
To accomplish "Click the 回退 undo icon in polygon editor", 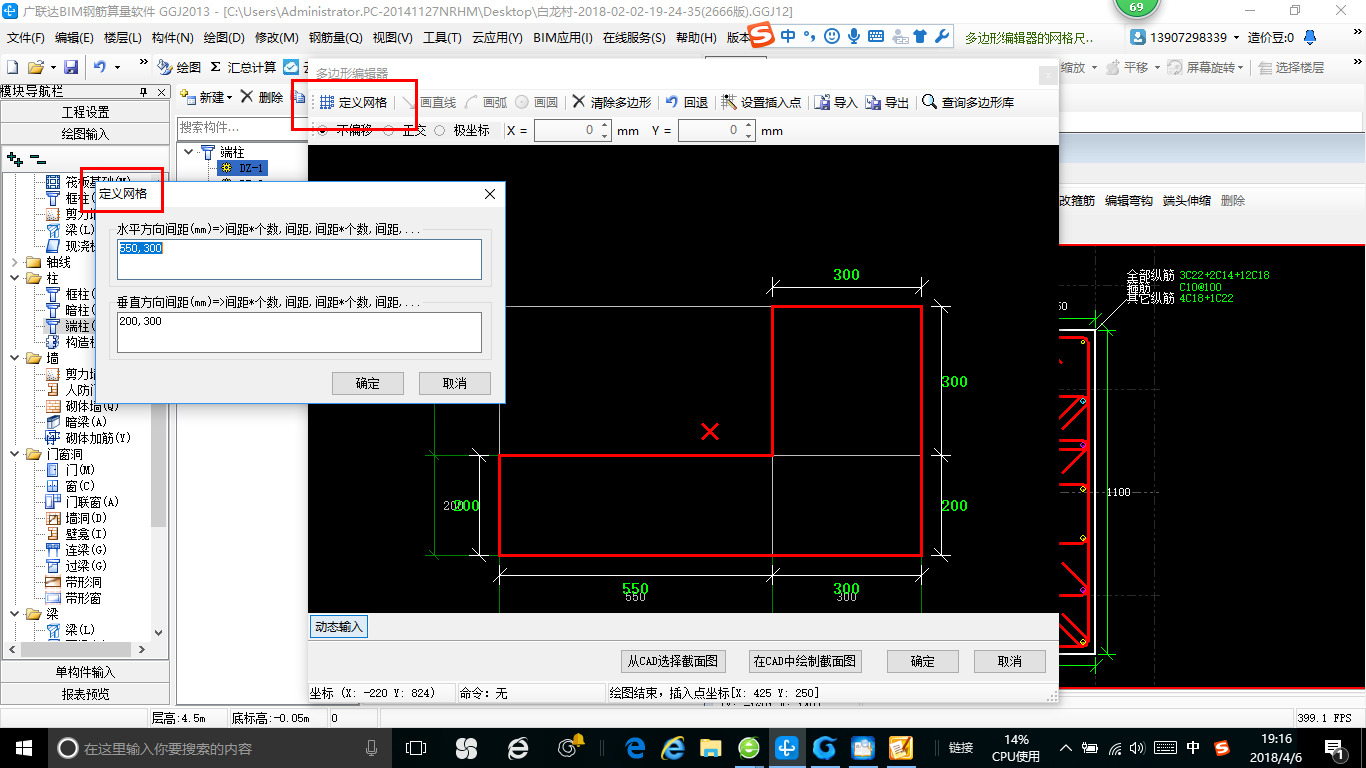I will point(672,102).
